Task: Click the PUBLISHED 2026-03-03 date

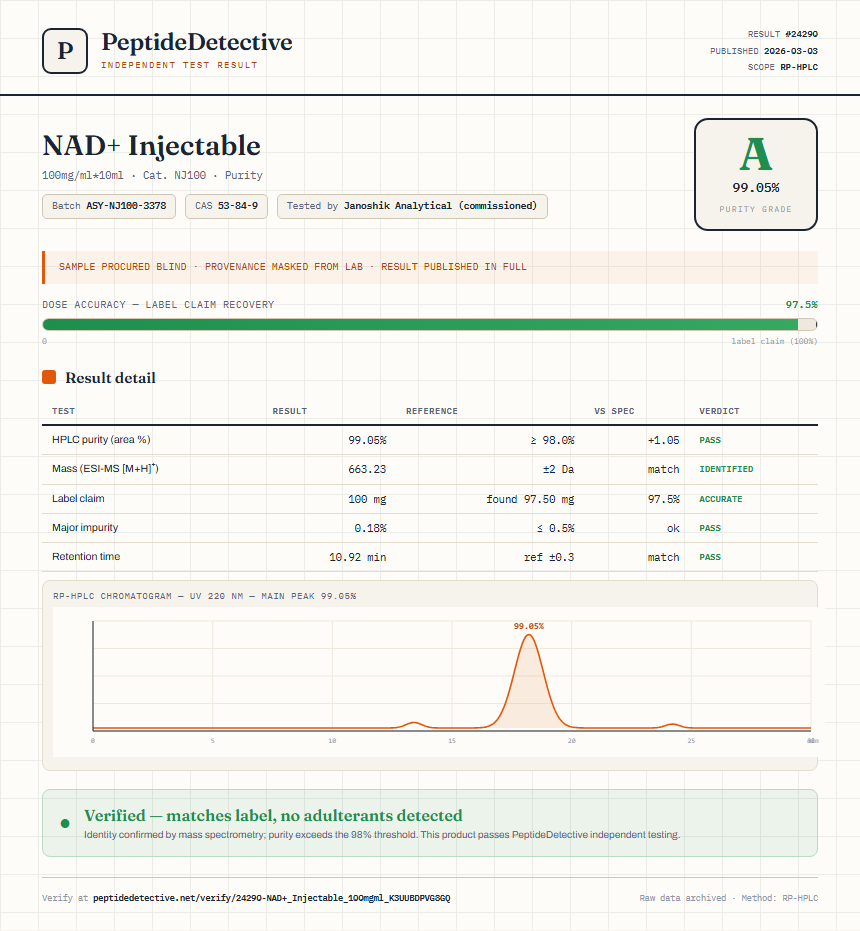Action: click(x=764, y=50)
